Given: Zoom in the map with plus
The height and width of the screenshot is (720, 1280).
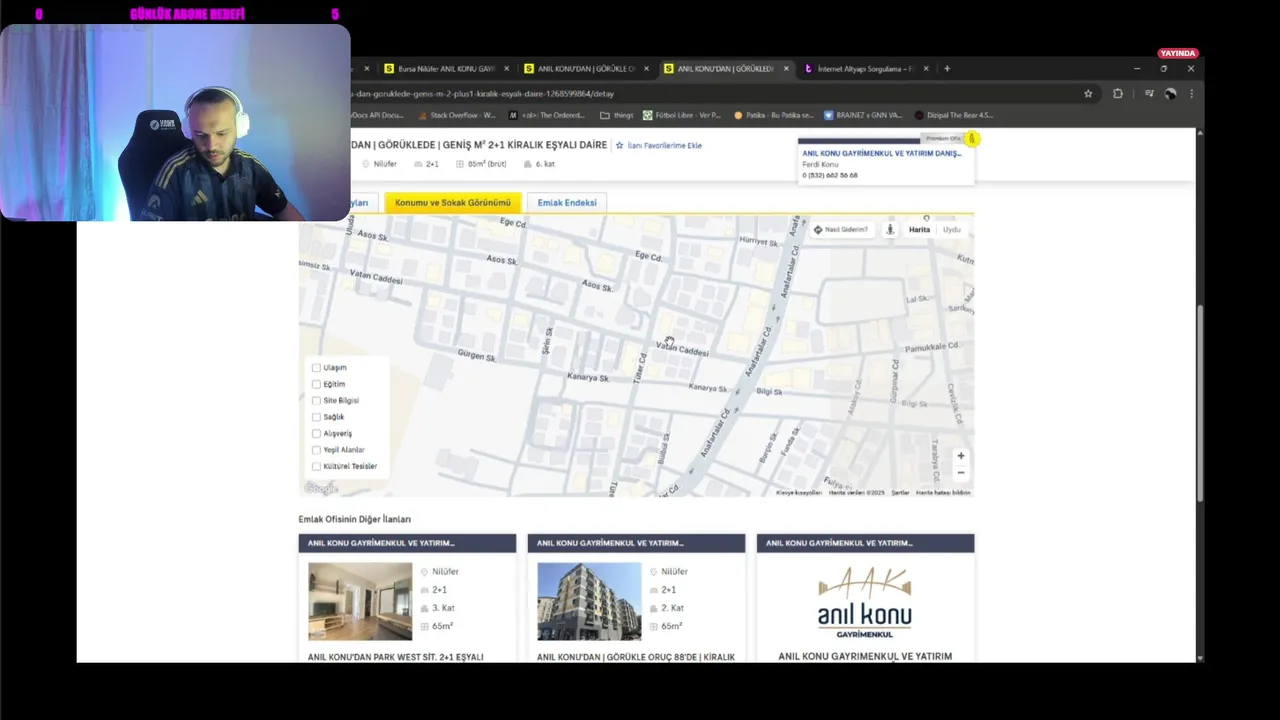Looking at the screenshot, I should pyautogui.click(x=961, y=456).
